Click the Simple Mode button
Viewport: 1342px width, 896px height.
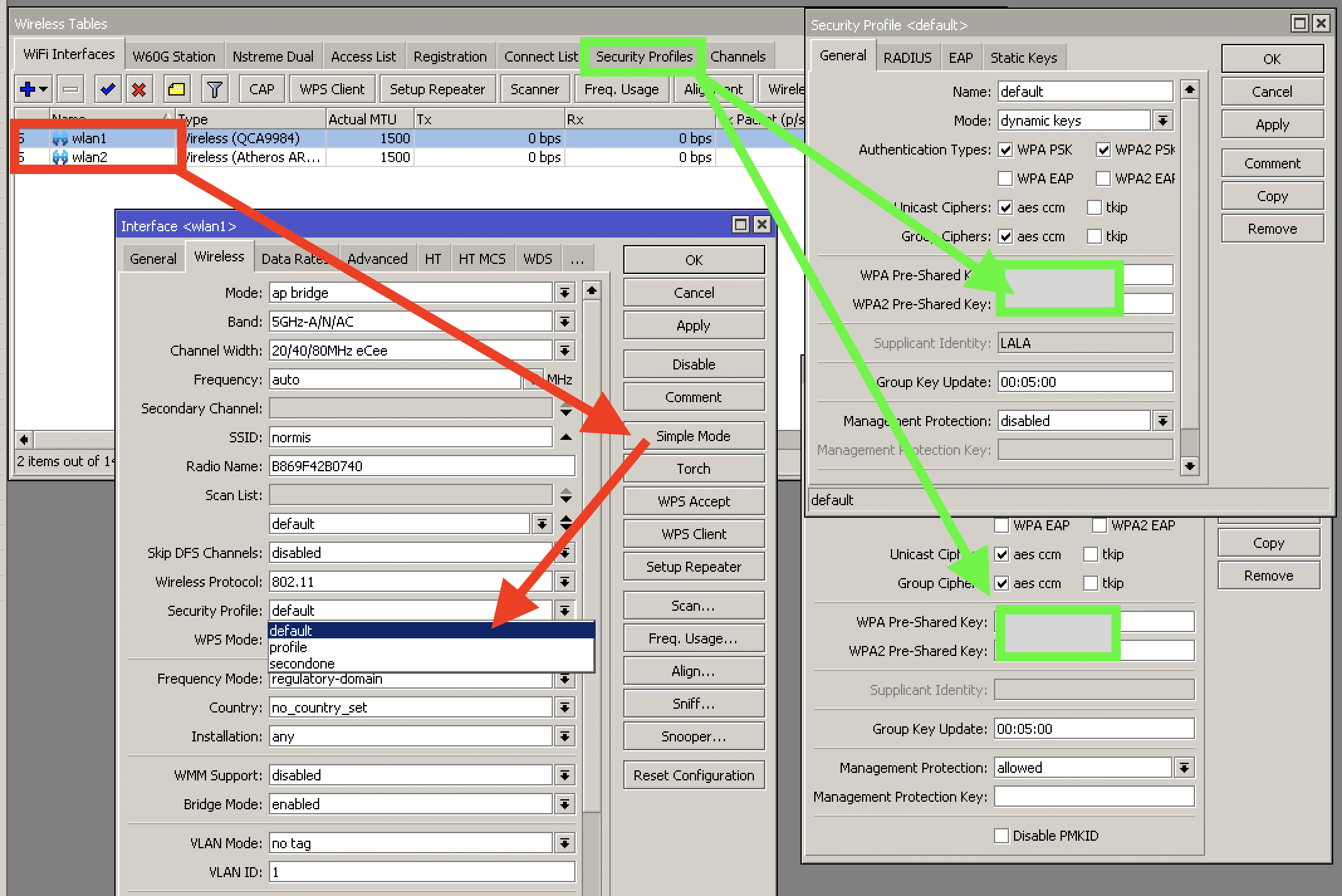click(x=693, y=436)
